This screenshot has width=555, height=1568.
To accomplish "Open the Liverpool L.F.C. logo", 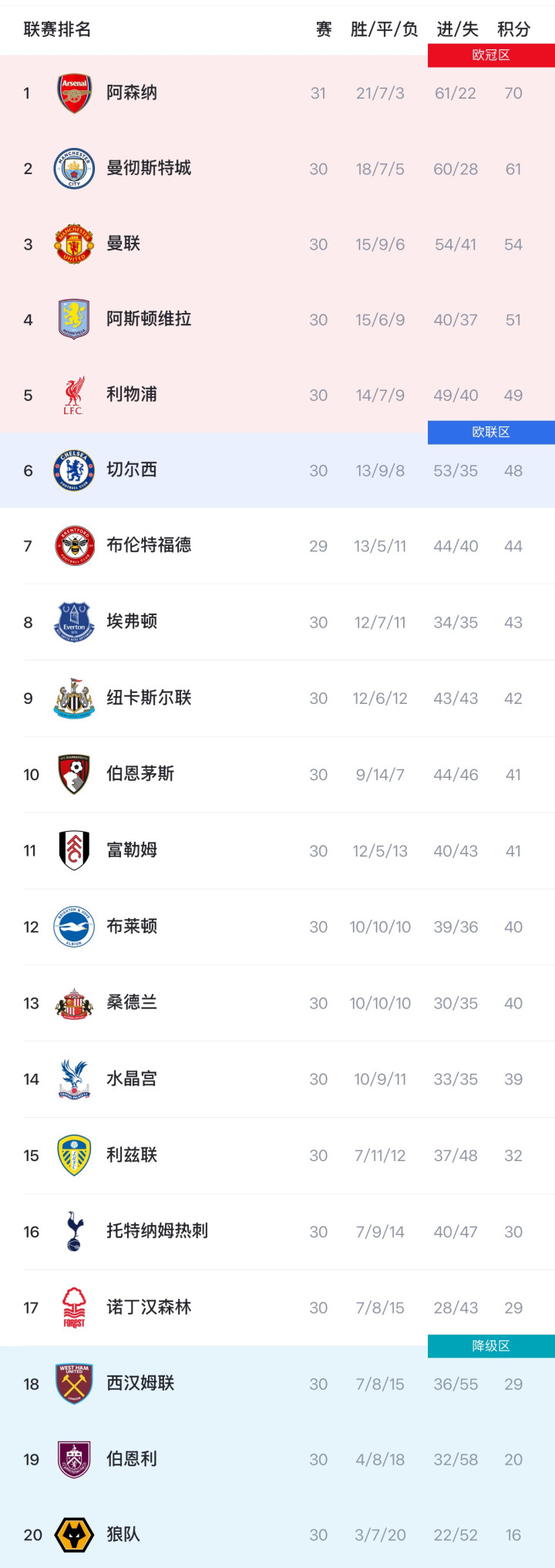I will 74,395.
